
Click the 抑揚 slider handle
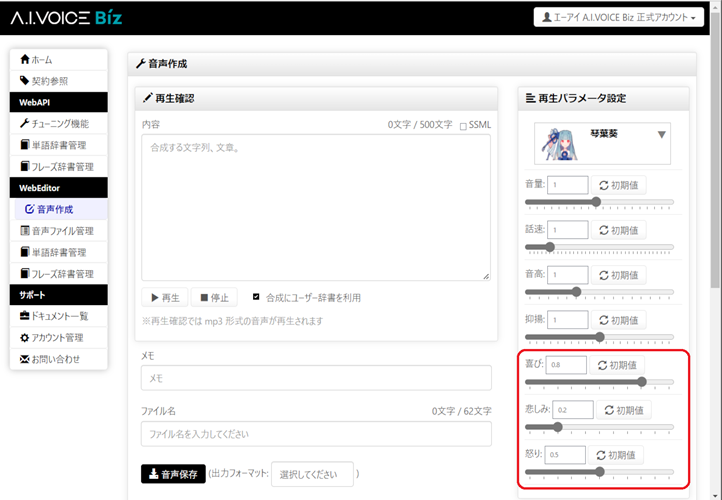coord(600,337)
